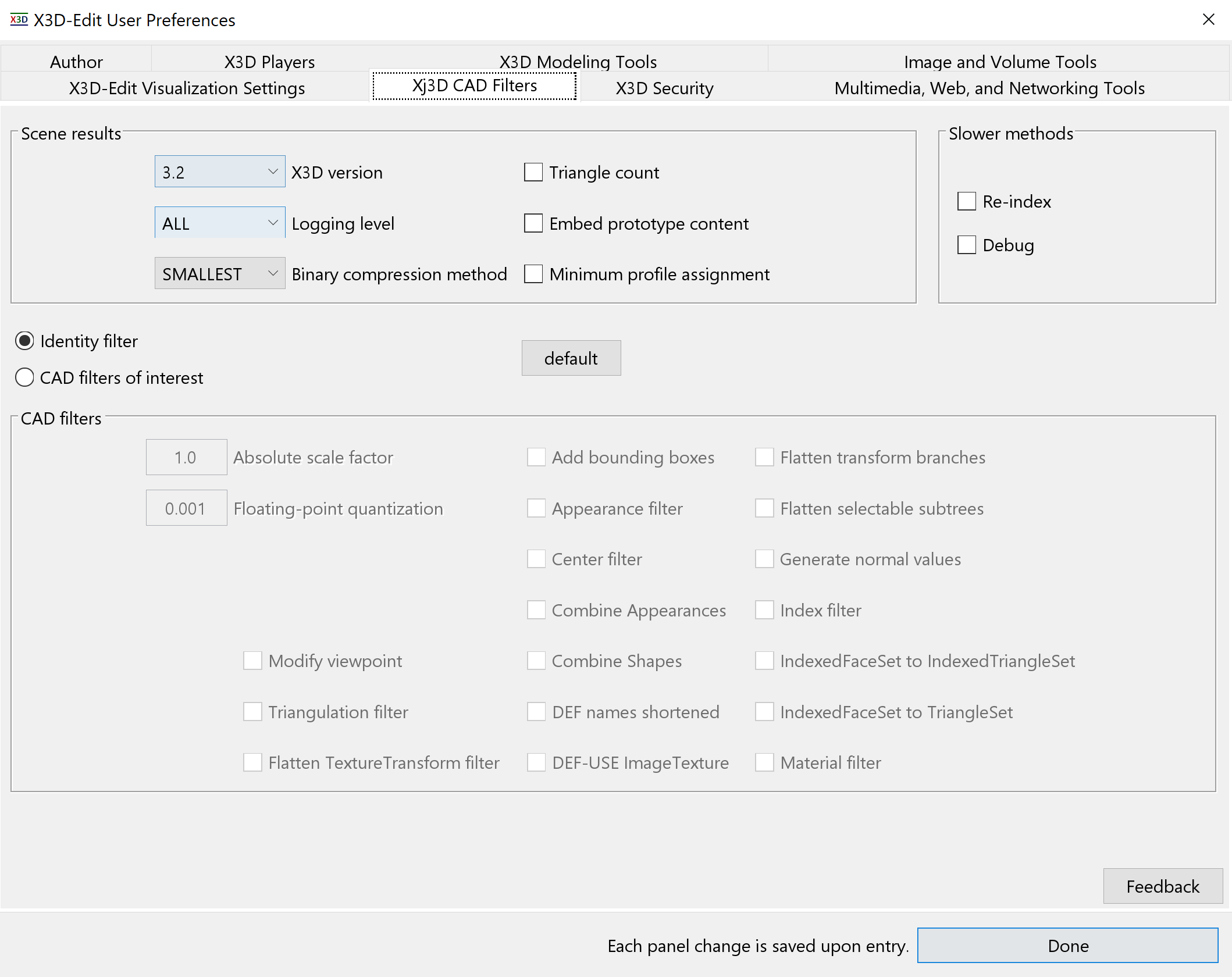Open X3D-Edit Visualization Settings tab
This screenshot has width=1232, height=977.
(187, 88)
